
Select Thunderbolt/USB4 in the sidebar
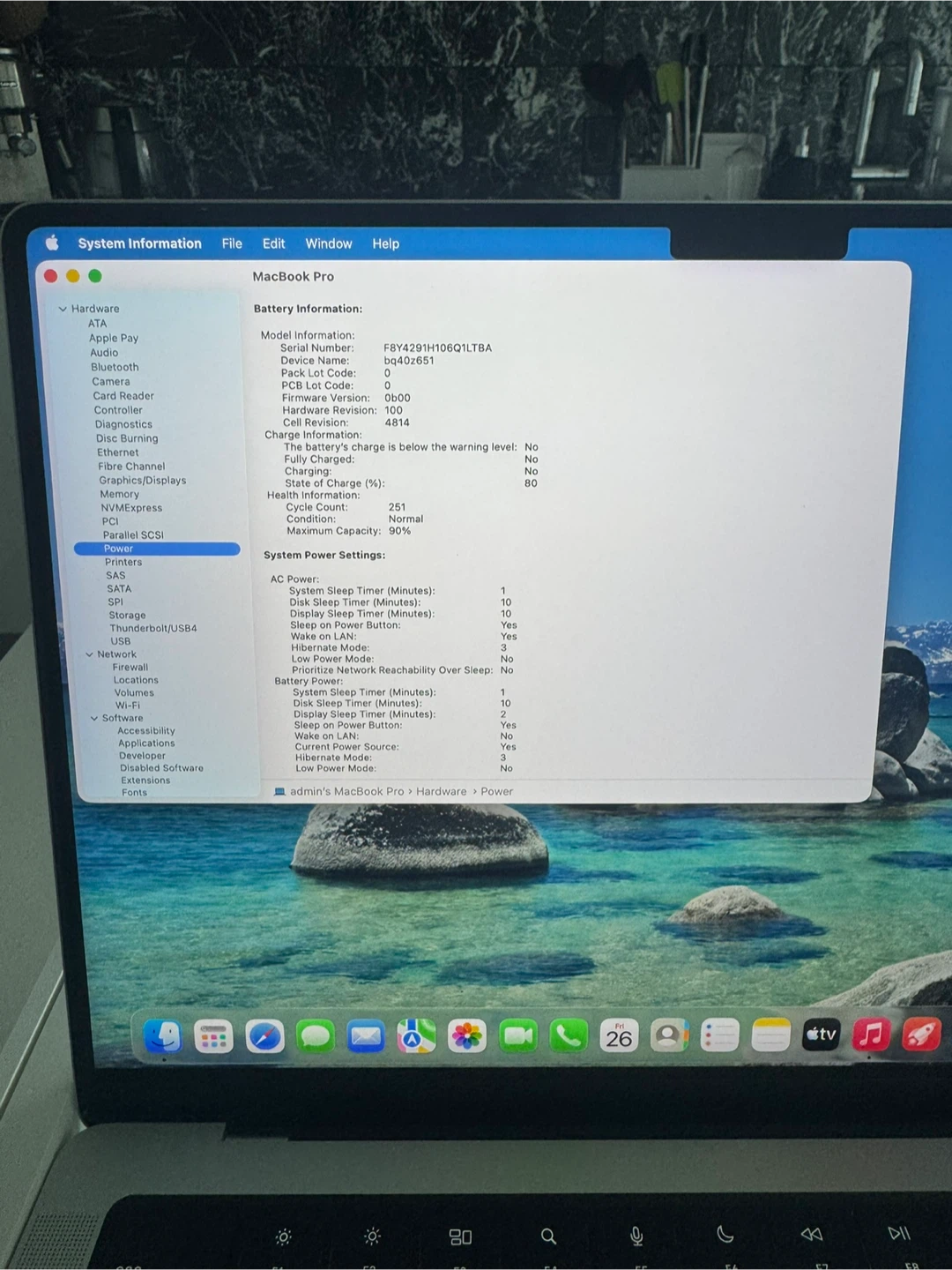point(153,629)
